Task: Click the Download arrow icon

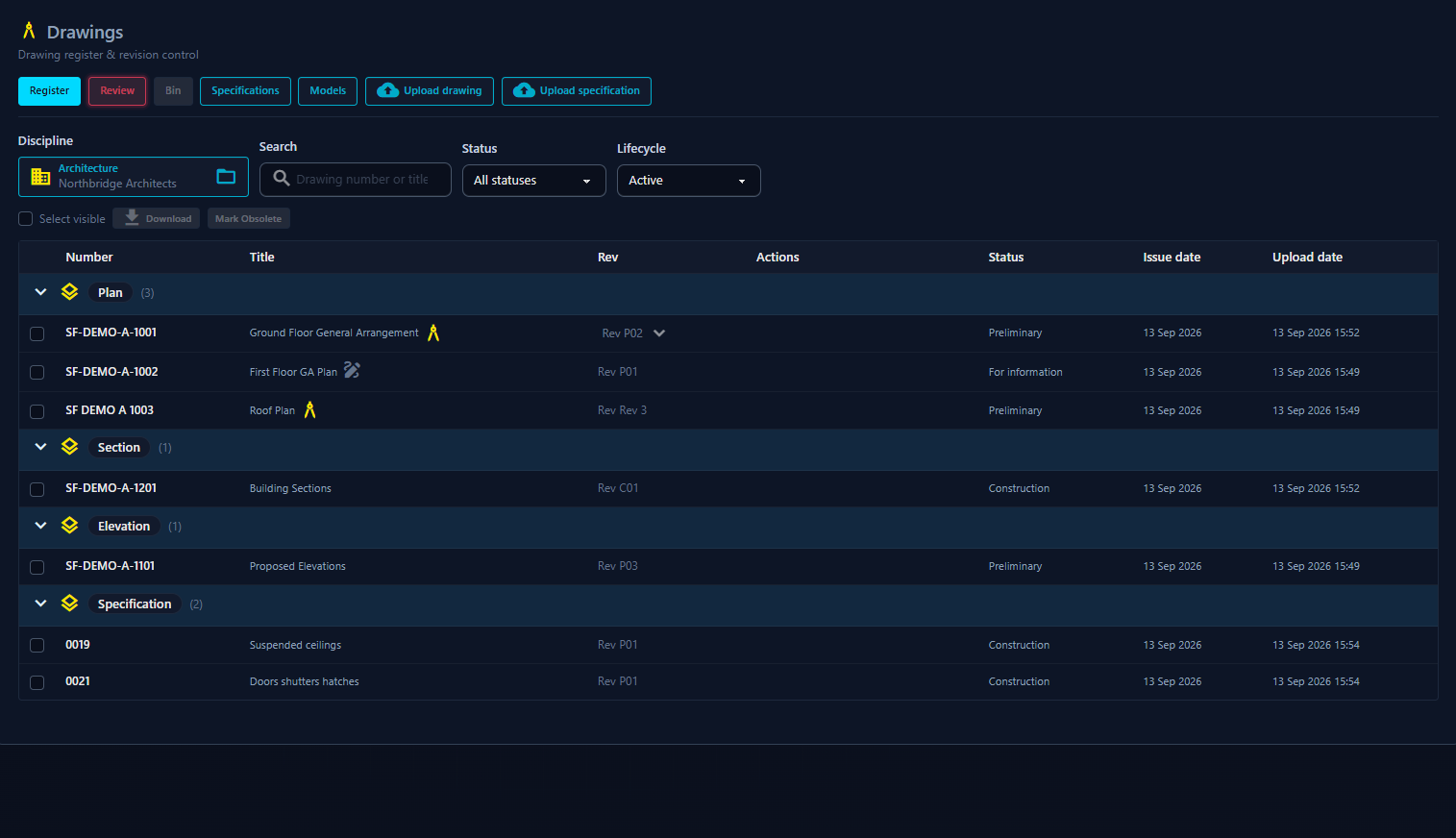Action: (132, 218)
